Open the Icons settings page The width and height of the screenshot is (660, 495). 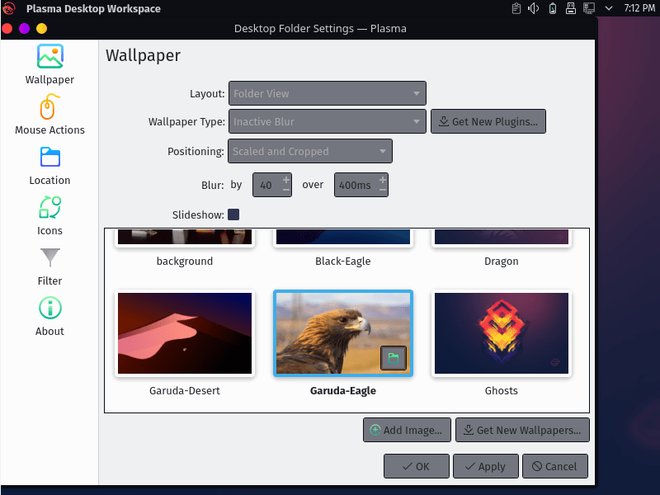pos(50,216)
